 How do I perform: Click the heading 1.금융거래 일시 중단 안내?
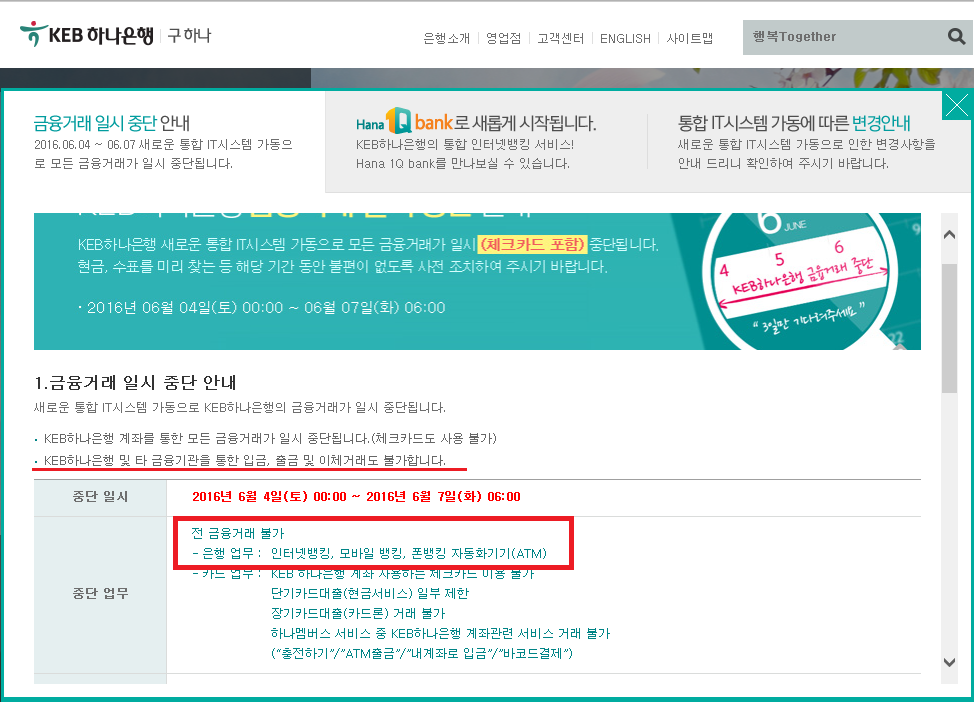tap(135, 383)
